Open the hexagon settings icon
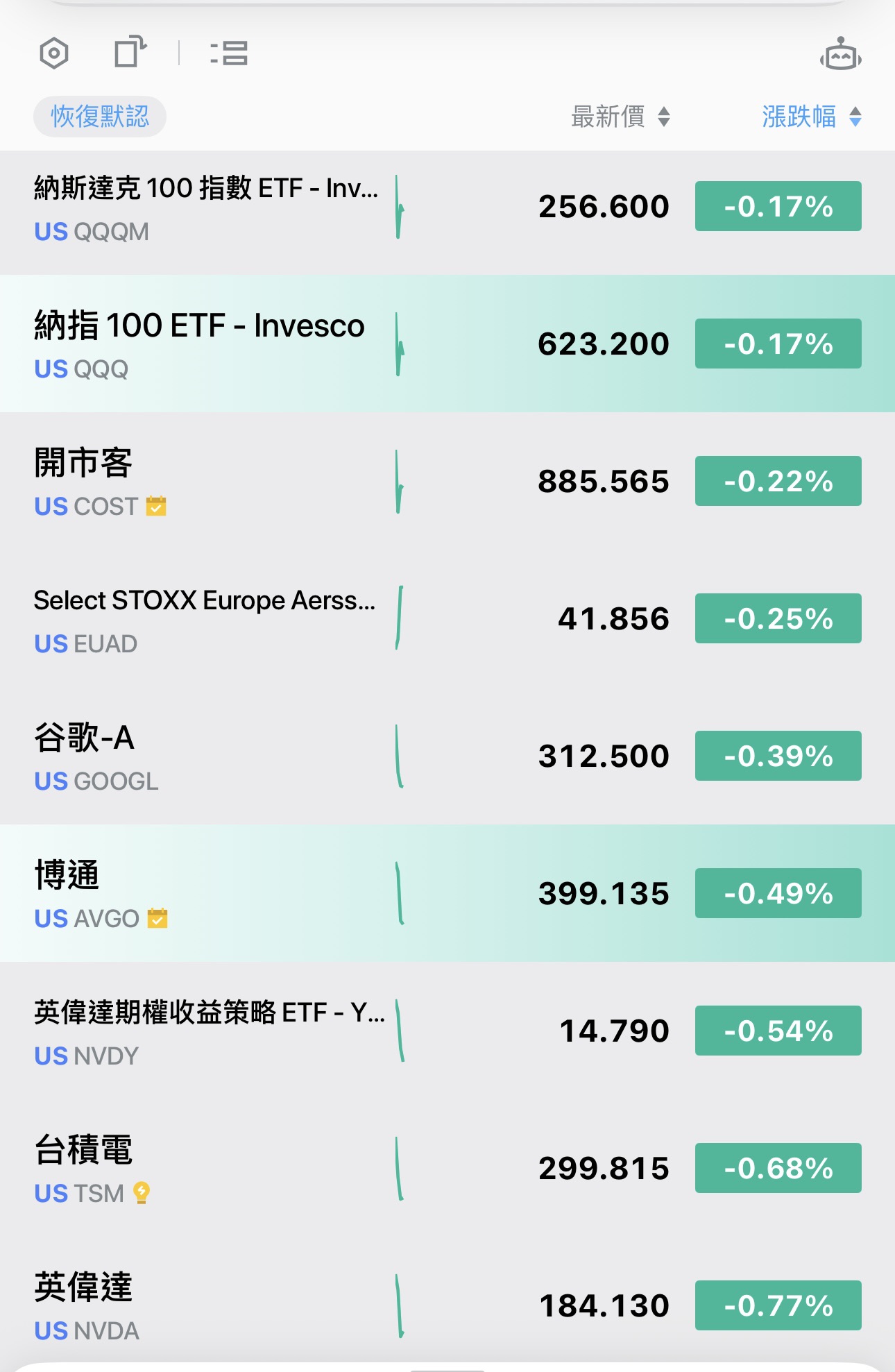 pos(54,53)
